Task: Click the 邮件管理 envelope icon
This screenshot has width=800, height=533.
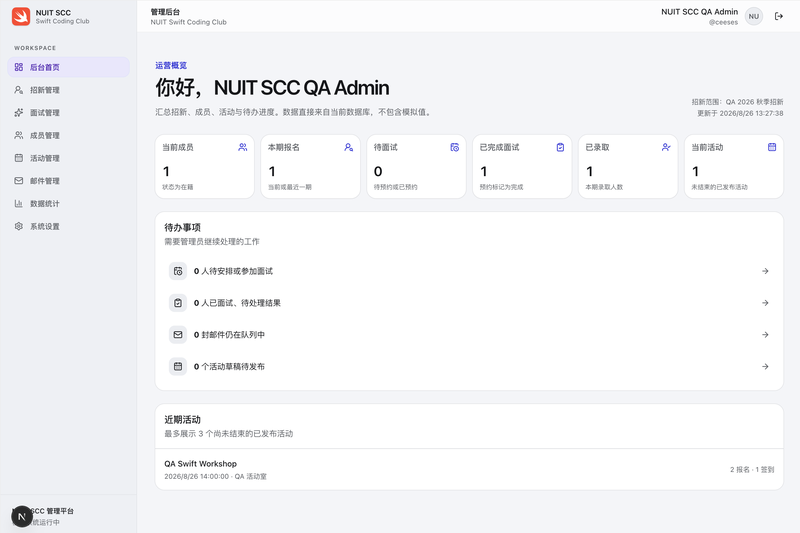Action: point(19,181)
